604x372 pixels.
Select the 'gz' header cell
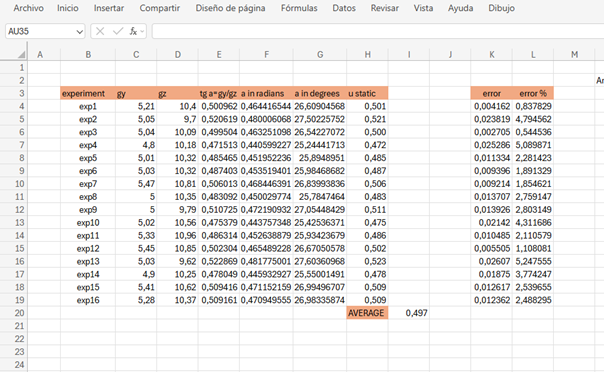178,94
